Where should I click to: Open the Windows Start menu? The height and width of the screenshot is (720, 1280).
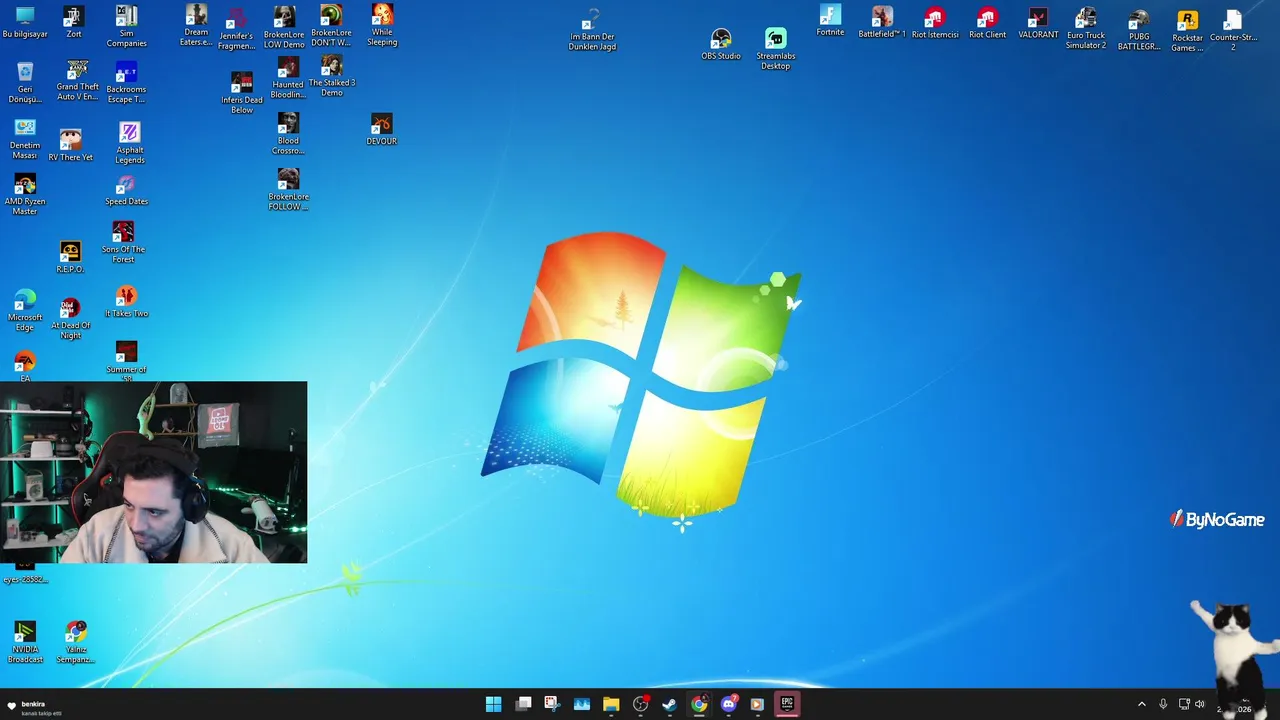493,704
